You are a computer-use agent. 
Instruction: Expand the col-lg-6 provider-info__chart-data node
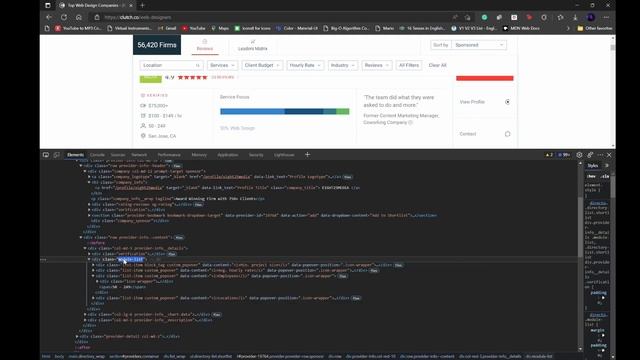(85, 315)
